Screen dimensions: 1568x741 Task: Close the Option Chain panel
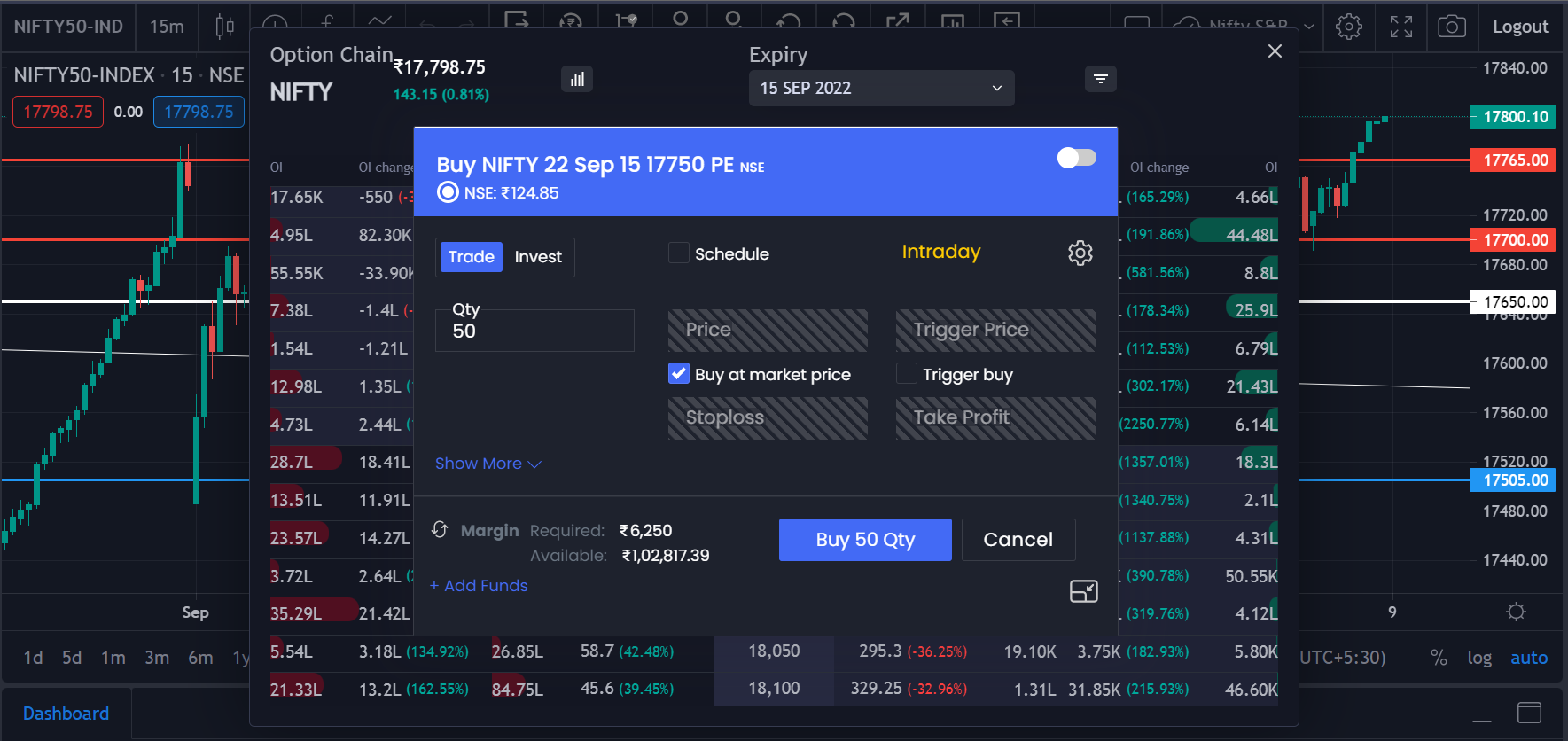click(1275, 51)
